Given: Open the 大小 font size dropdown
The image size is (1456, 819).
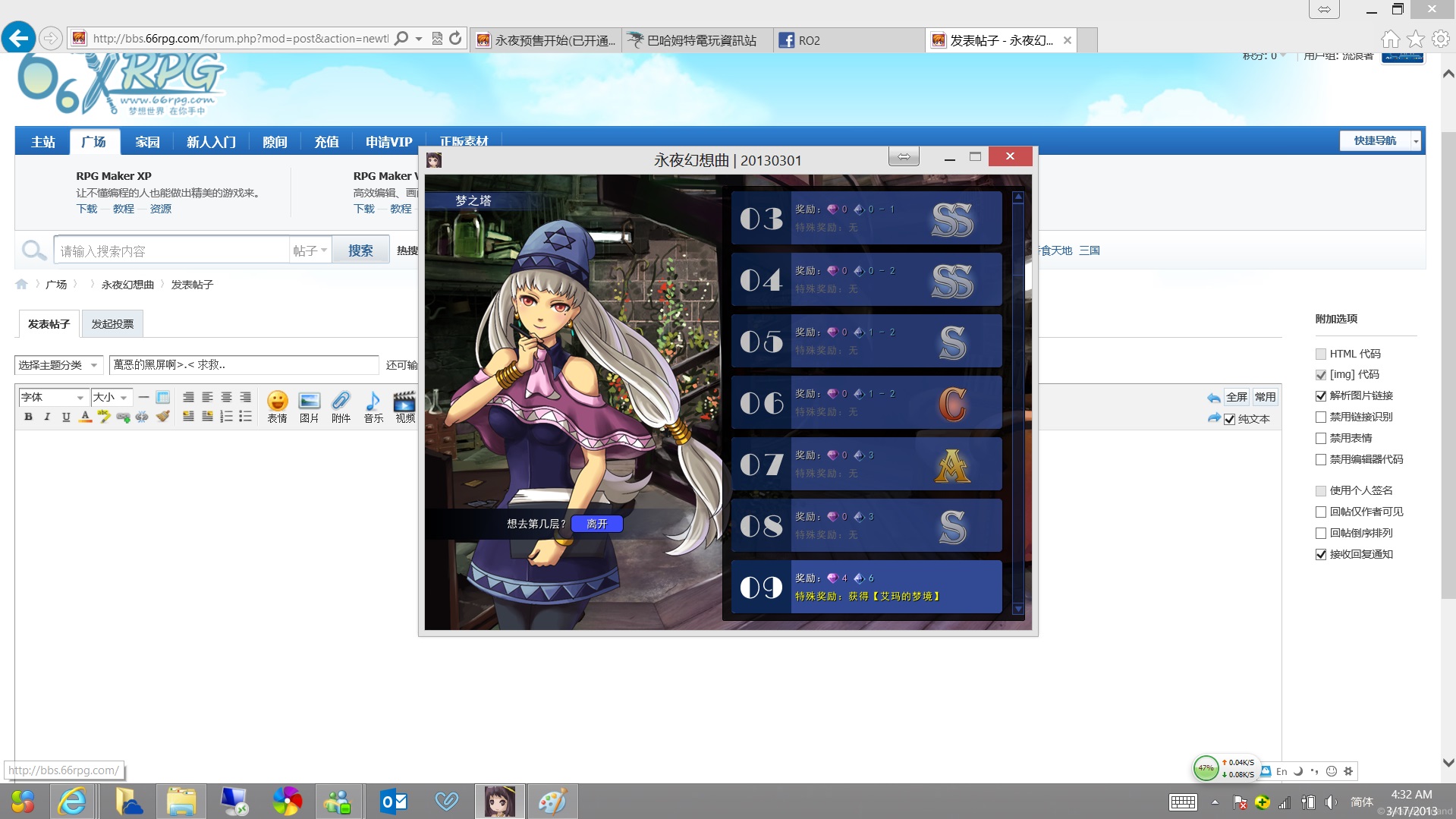Looking at the screenshot, I should 112,397.
